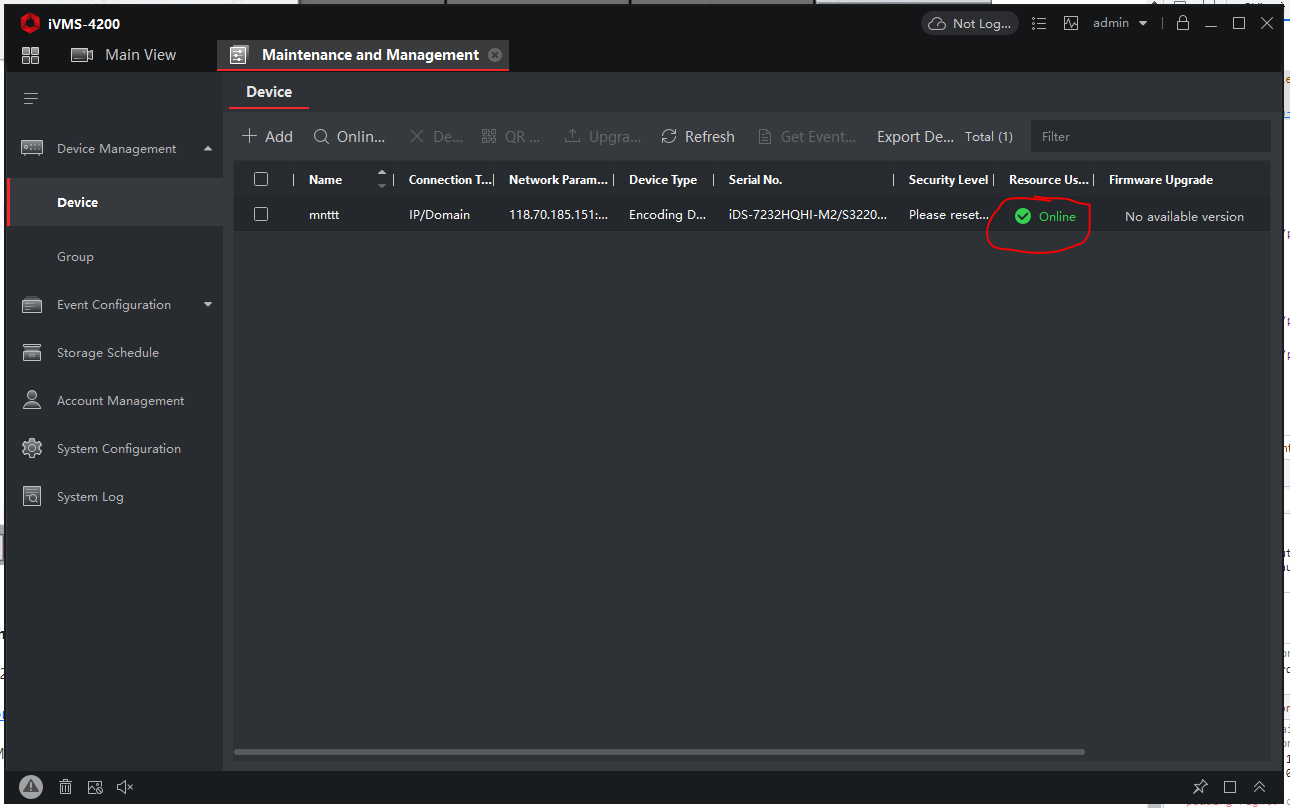Click the lock icon in title bar
This screenshot has height=808, width=1290.
pyautogui.click(x=1183, y=23)
